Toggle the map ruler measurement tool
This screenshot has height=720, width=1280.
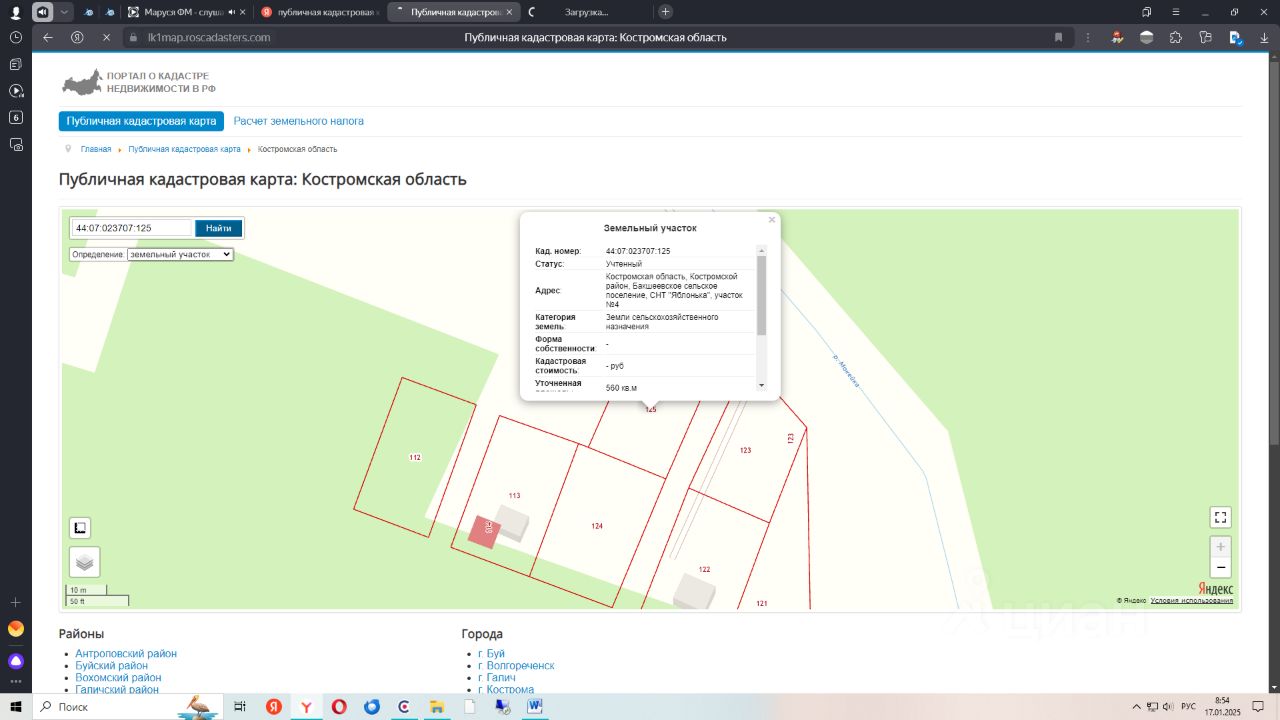pyautogui.click(x=80, y=528)
